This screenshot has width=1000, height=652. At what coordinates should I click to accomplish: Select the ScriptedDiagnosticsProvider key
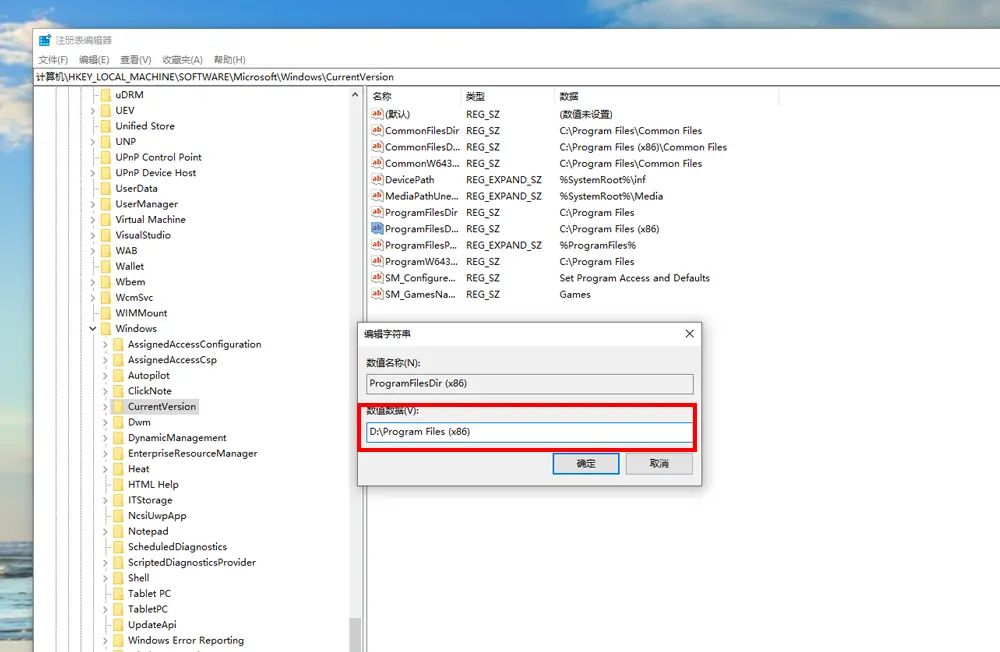191,563
